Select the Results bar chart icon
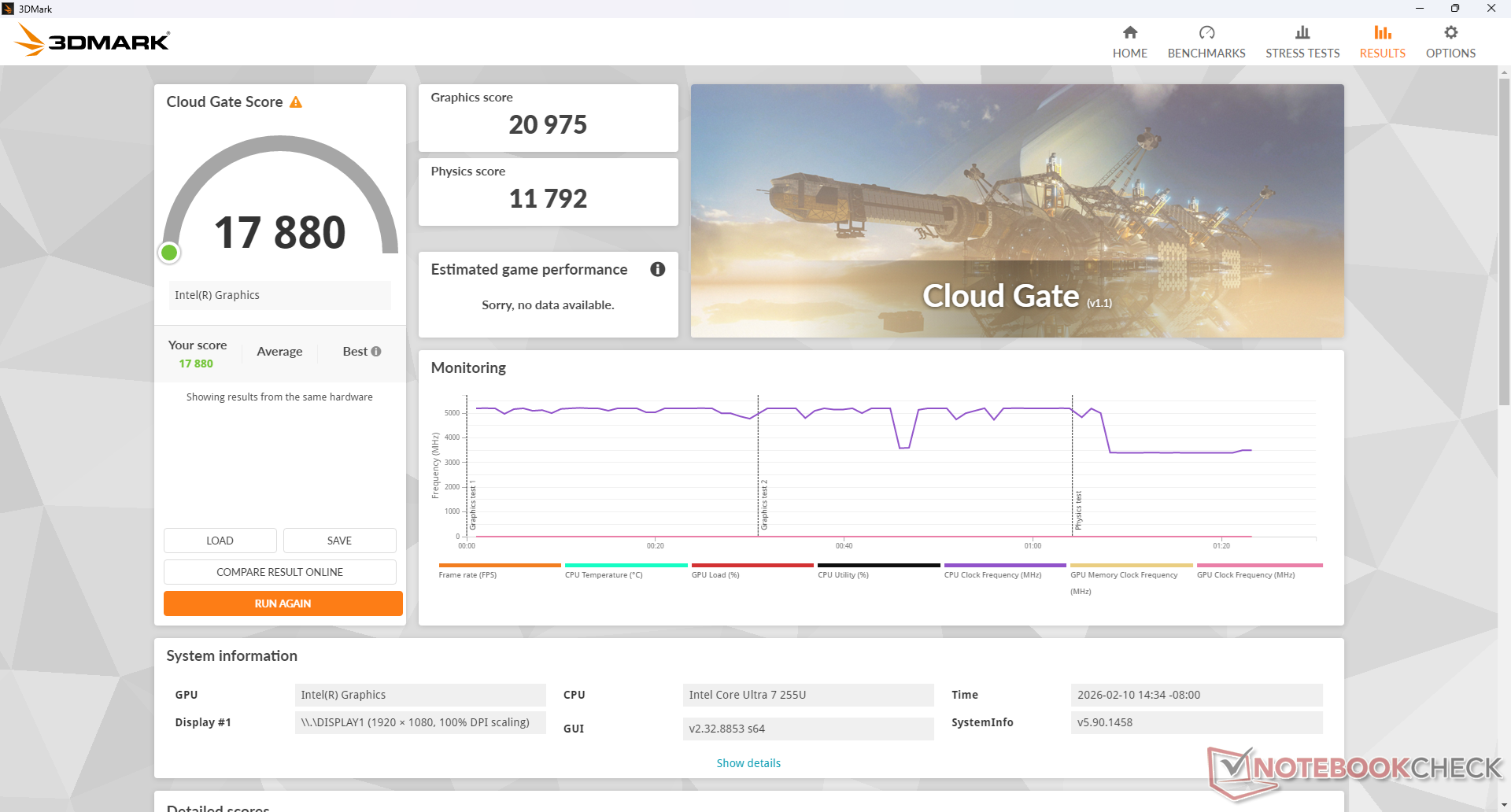 pyautogui.click(x=1382, y=33)
